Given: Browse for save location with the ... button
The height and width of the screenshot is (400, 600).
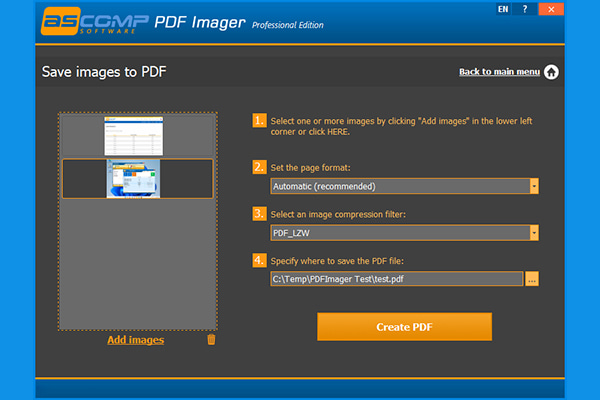Looking at the screenshot, I should (532, 279).
